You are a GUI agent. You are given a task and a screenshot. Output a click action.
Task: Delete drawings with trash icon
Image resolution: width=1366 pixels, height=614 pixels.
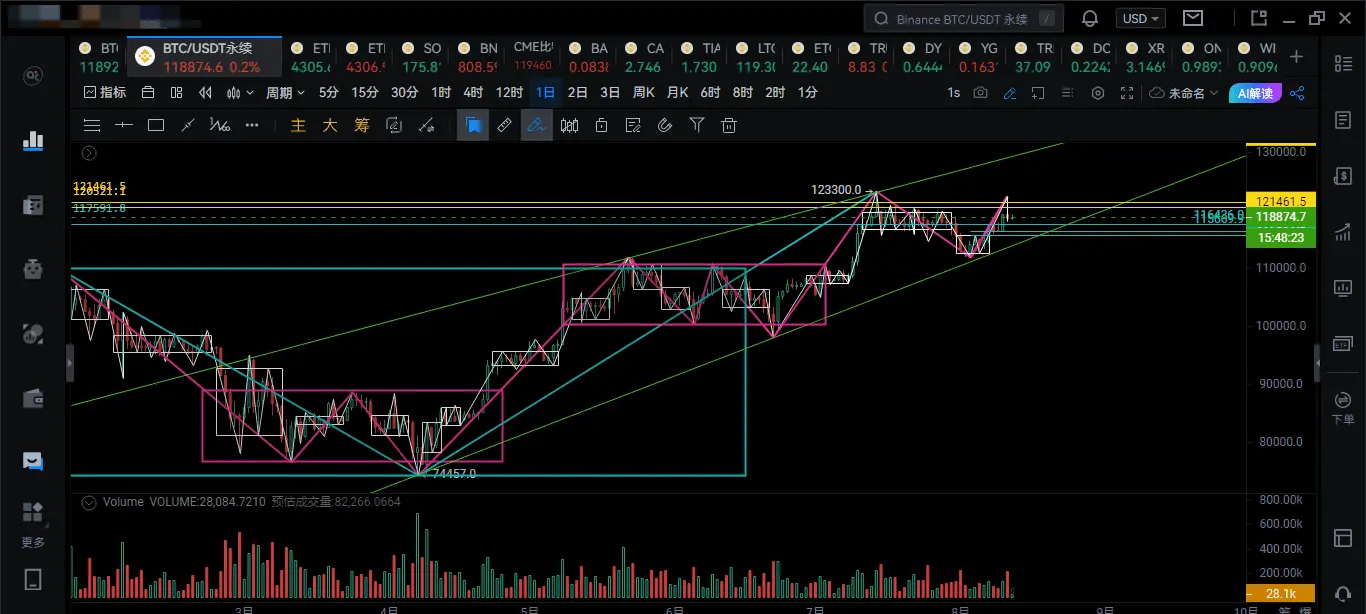pyautogui.click(x=729, y=125)
